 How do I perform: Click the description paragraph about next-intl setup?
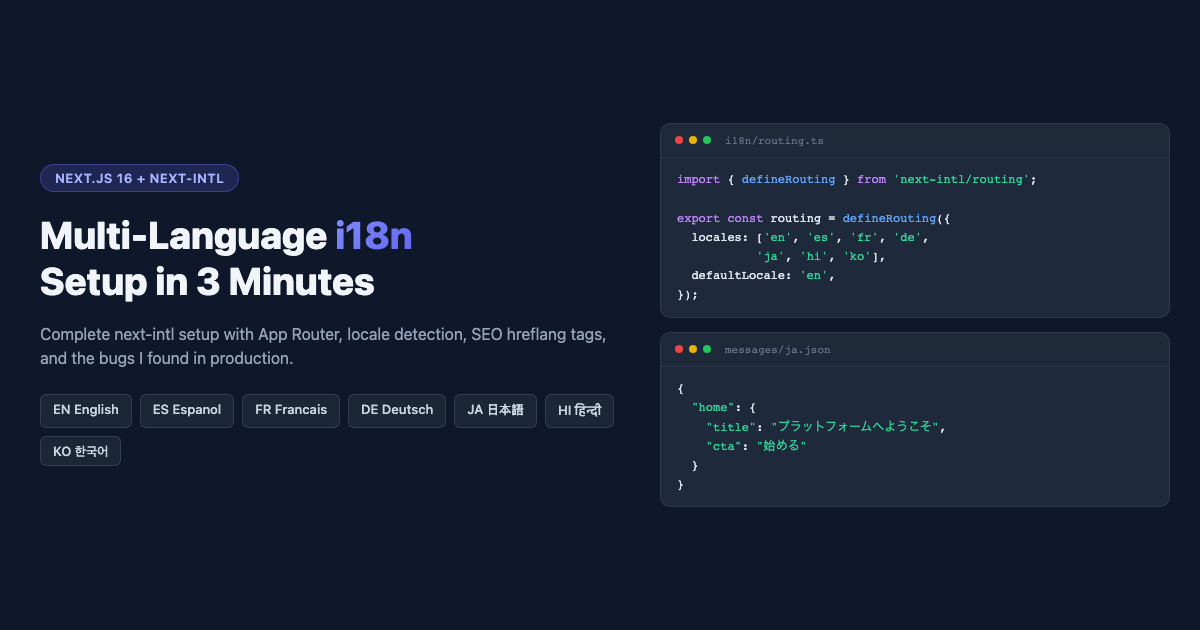[323, 346]
